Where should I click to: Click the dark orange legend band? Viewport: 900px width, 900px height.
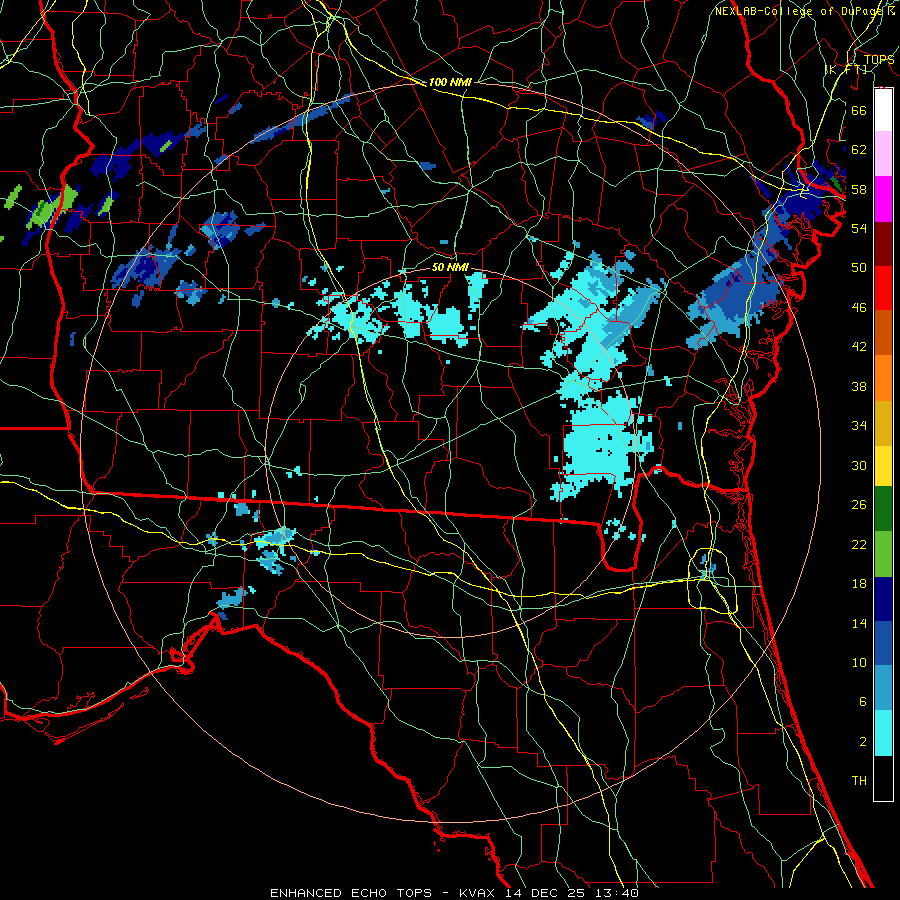click(x=883, y=333)
